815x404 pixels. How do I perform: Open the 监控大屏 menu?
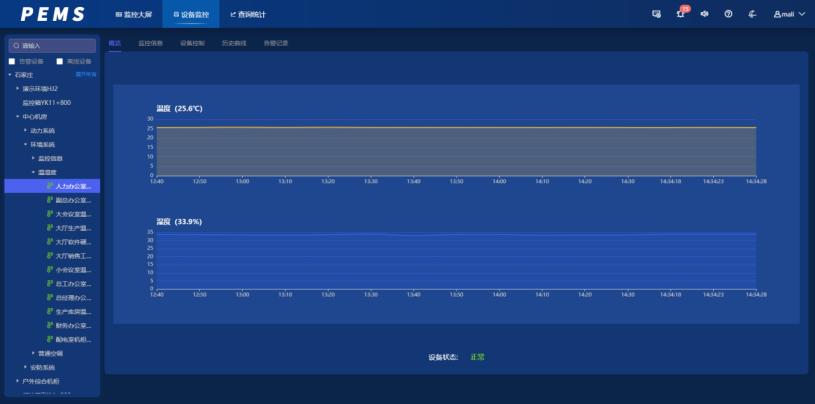[x=134, y=15]
